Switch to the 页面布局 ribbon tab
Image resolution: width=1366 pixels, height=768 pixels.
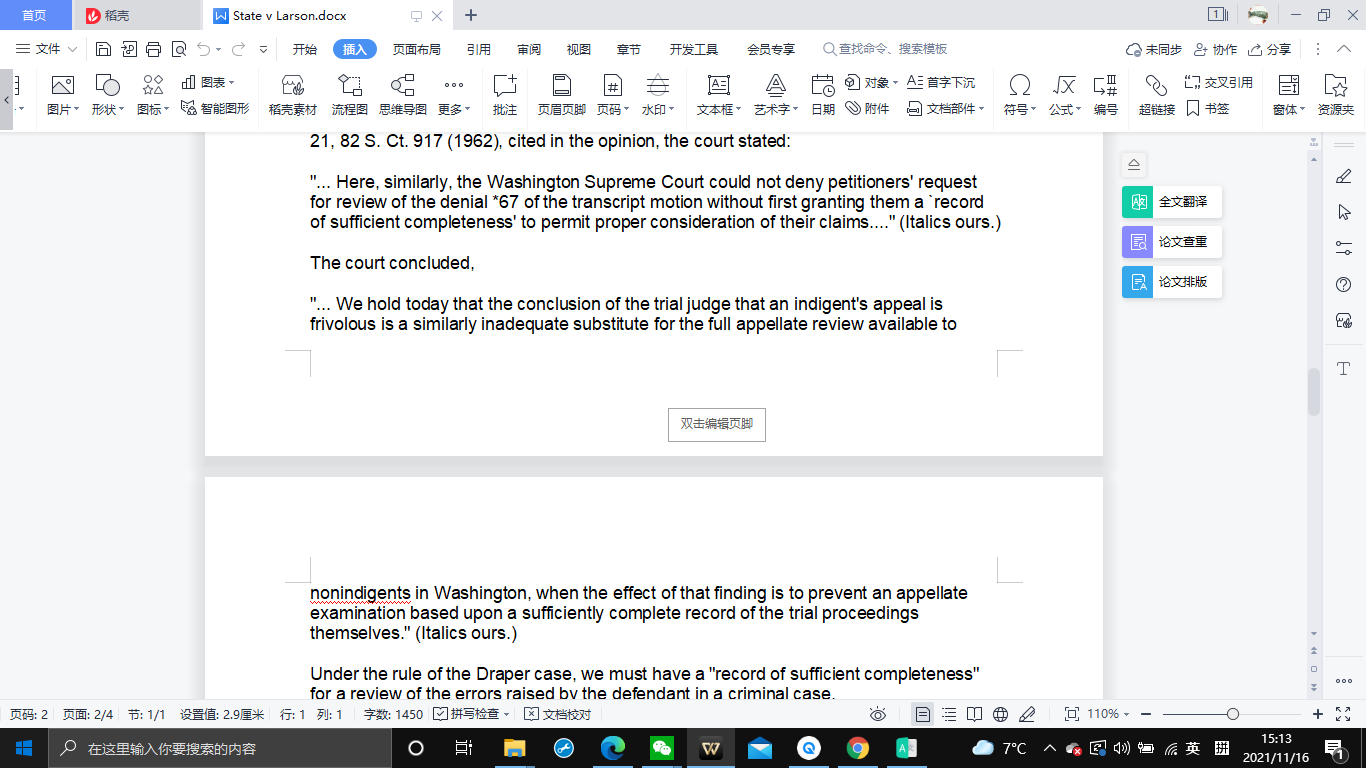point(417,49)
